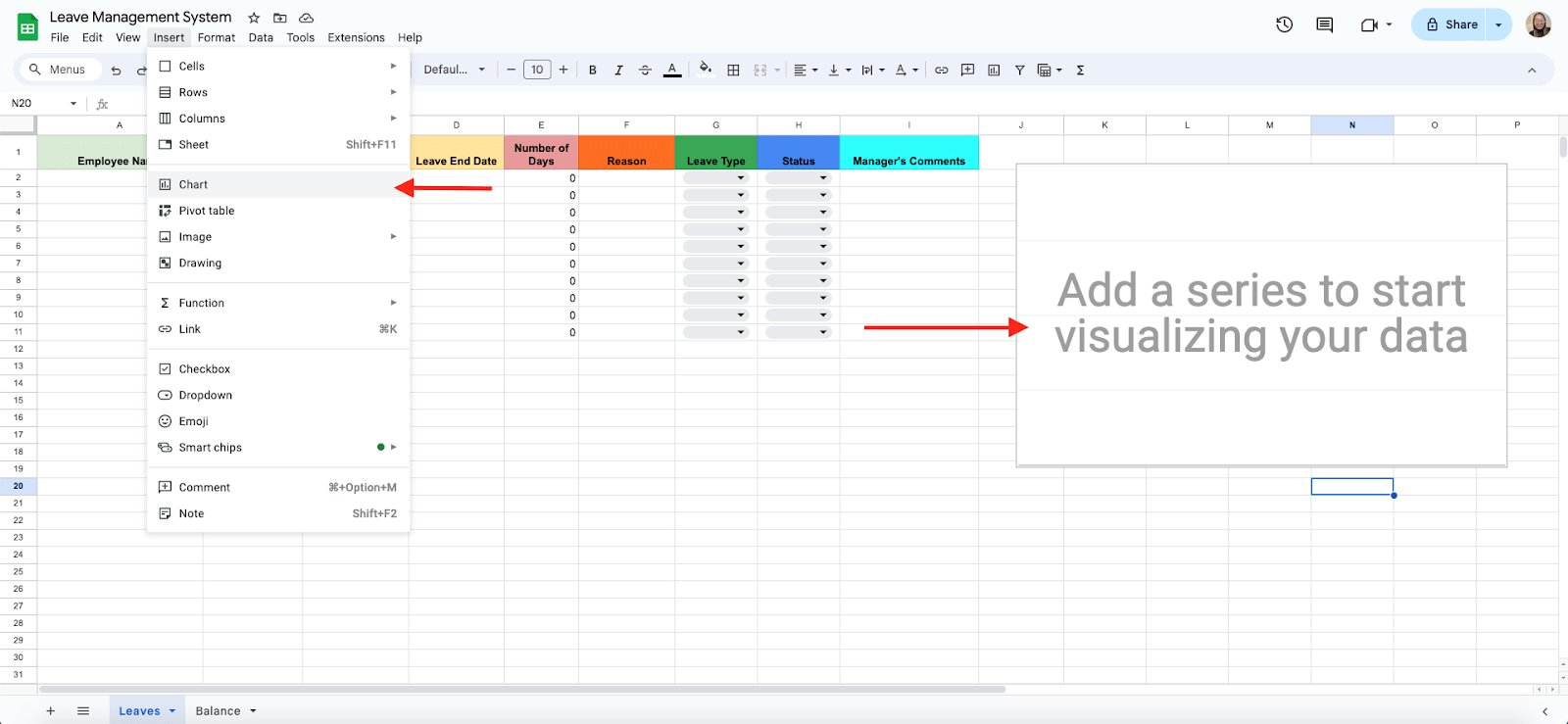Switch to the Balance sheet tab

[218, 711]
